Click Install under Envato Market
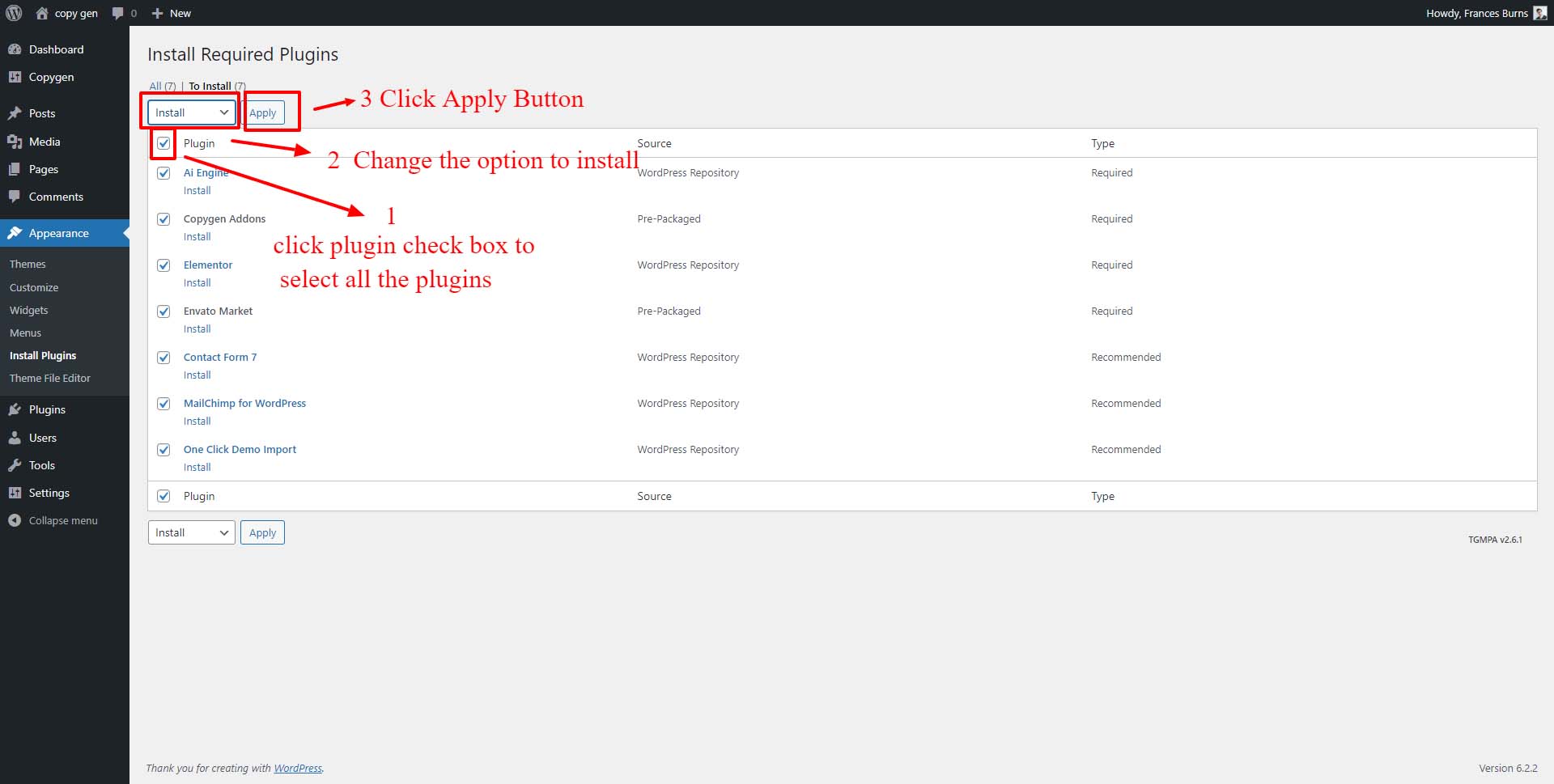Image resolution: width=1554 pixels, height=784 pixels. [x=197, y=328]
